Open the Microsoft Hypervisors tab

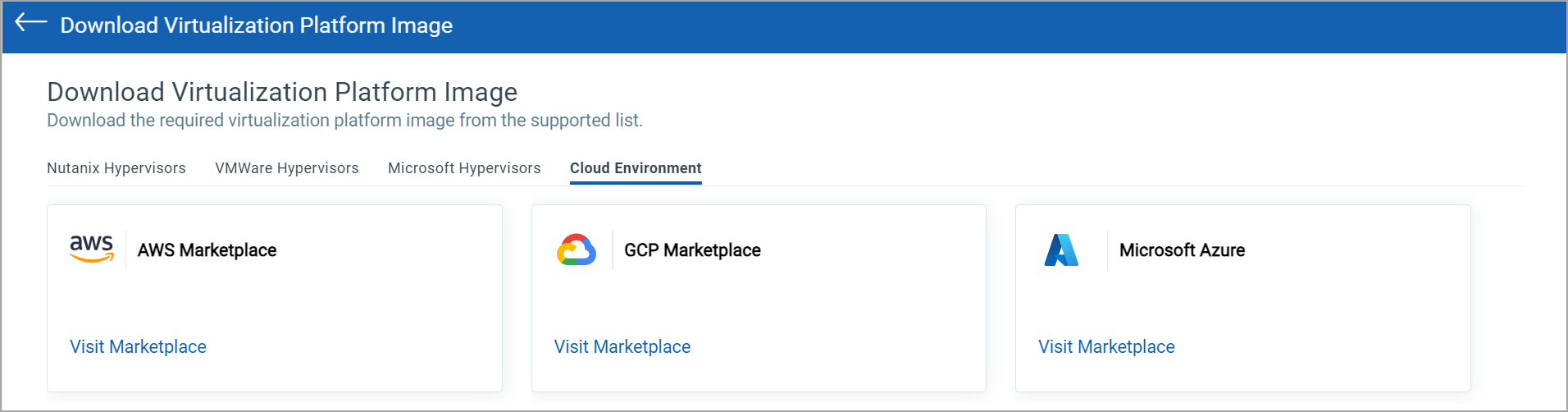coord(464,168)
